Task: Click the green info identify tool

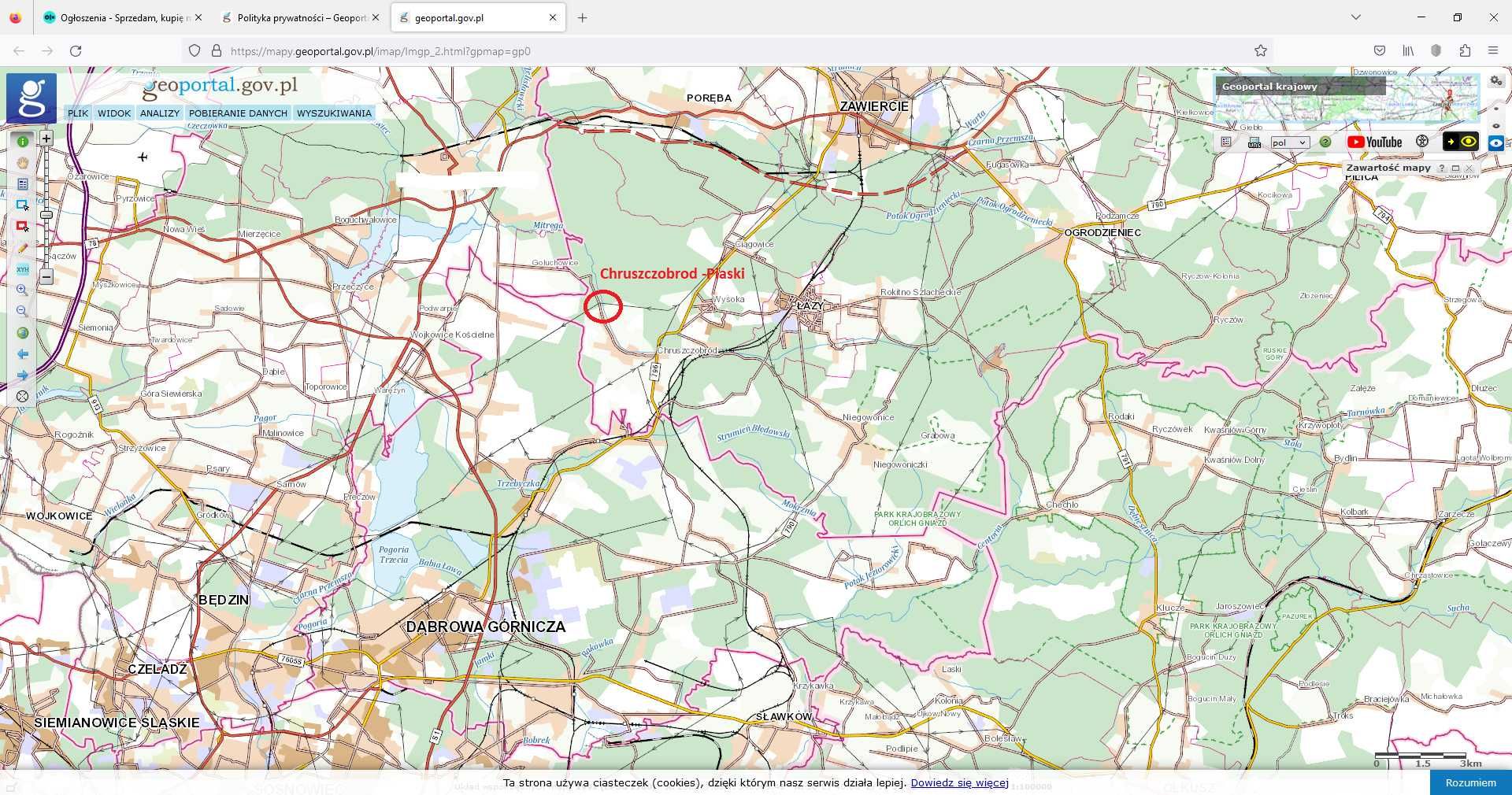Action: [22, 142]
